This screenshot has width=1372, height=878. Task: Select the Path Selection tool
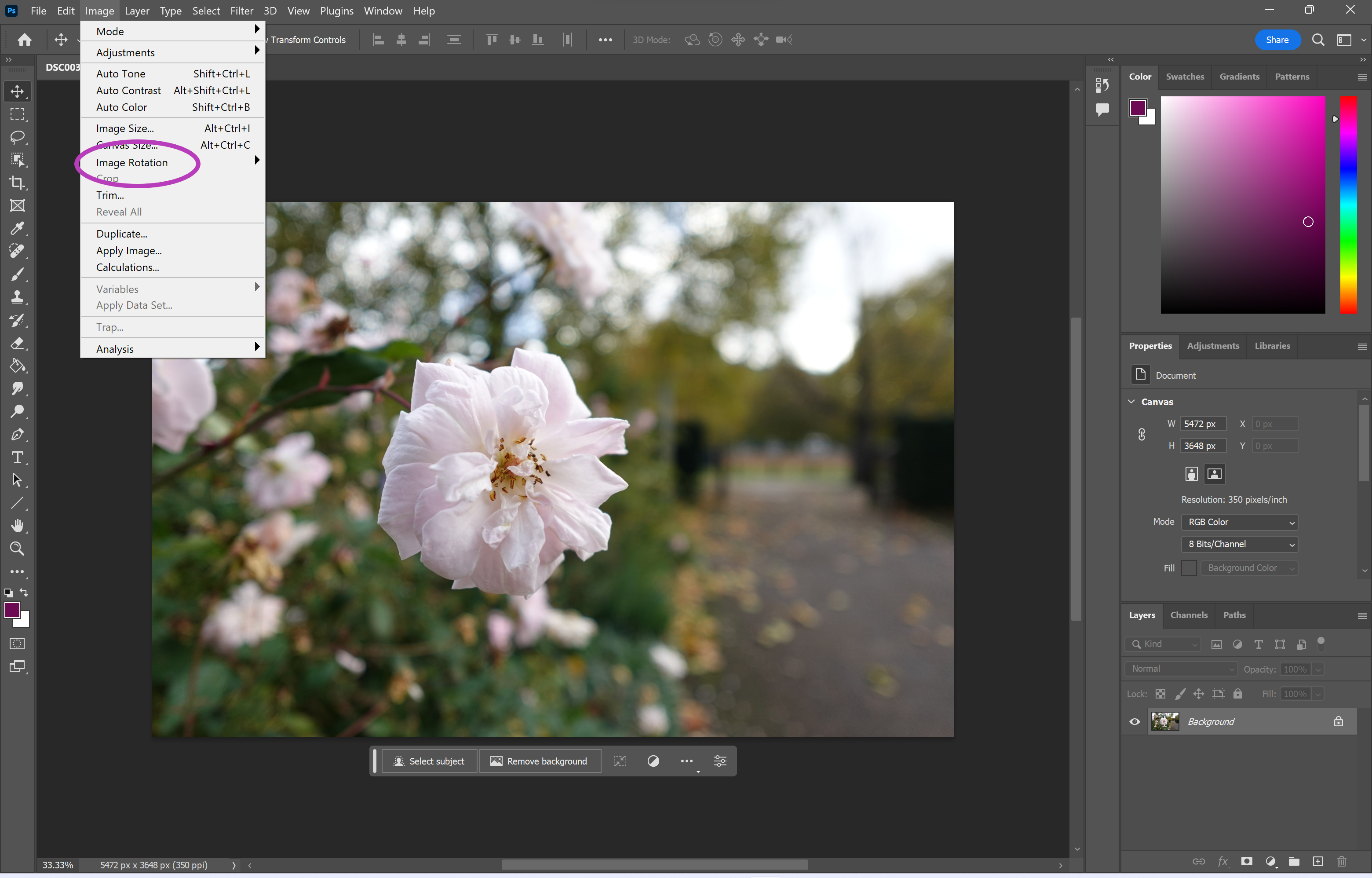[x=17, y=480]
